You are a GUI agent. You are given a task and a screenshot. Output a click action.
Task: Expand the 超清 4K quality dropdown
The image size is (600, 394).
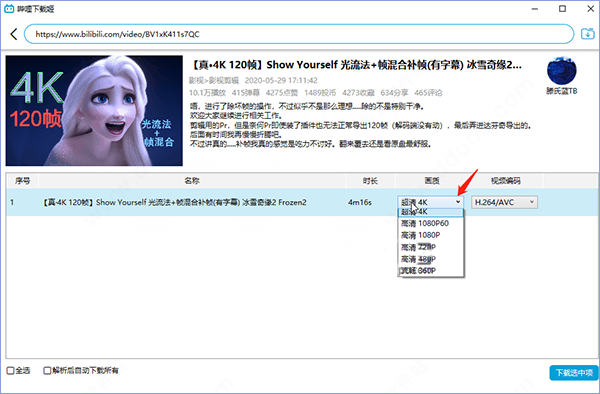(x=430, y=202)
